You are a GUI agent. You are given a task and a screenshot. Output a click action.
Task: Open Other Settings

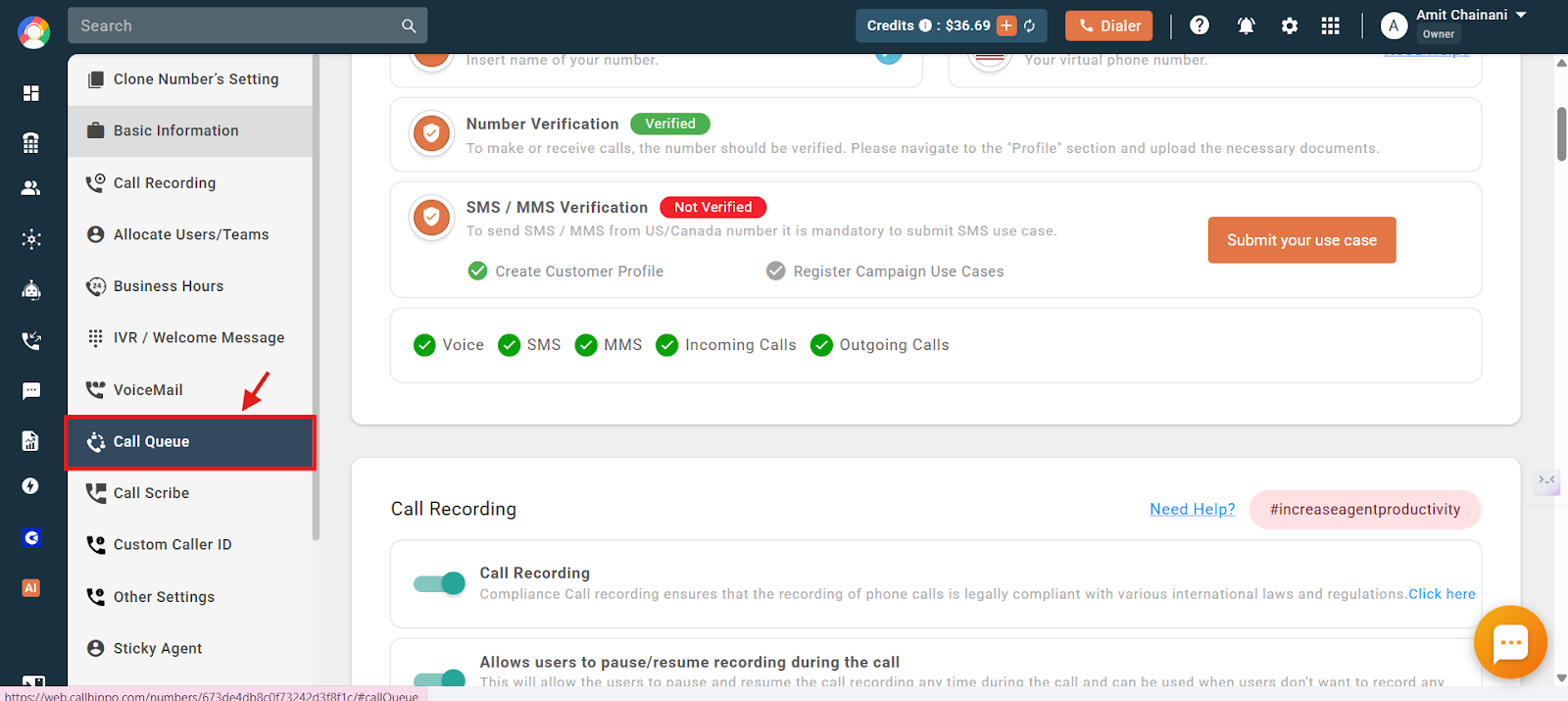[190, 597]
